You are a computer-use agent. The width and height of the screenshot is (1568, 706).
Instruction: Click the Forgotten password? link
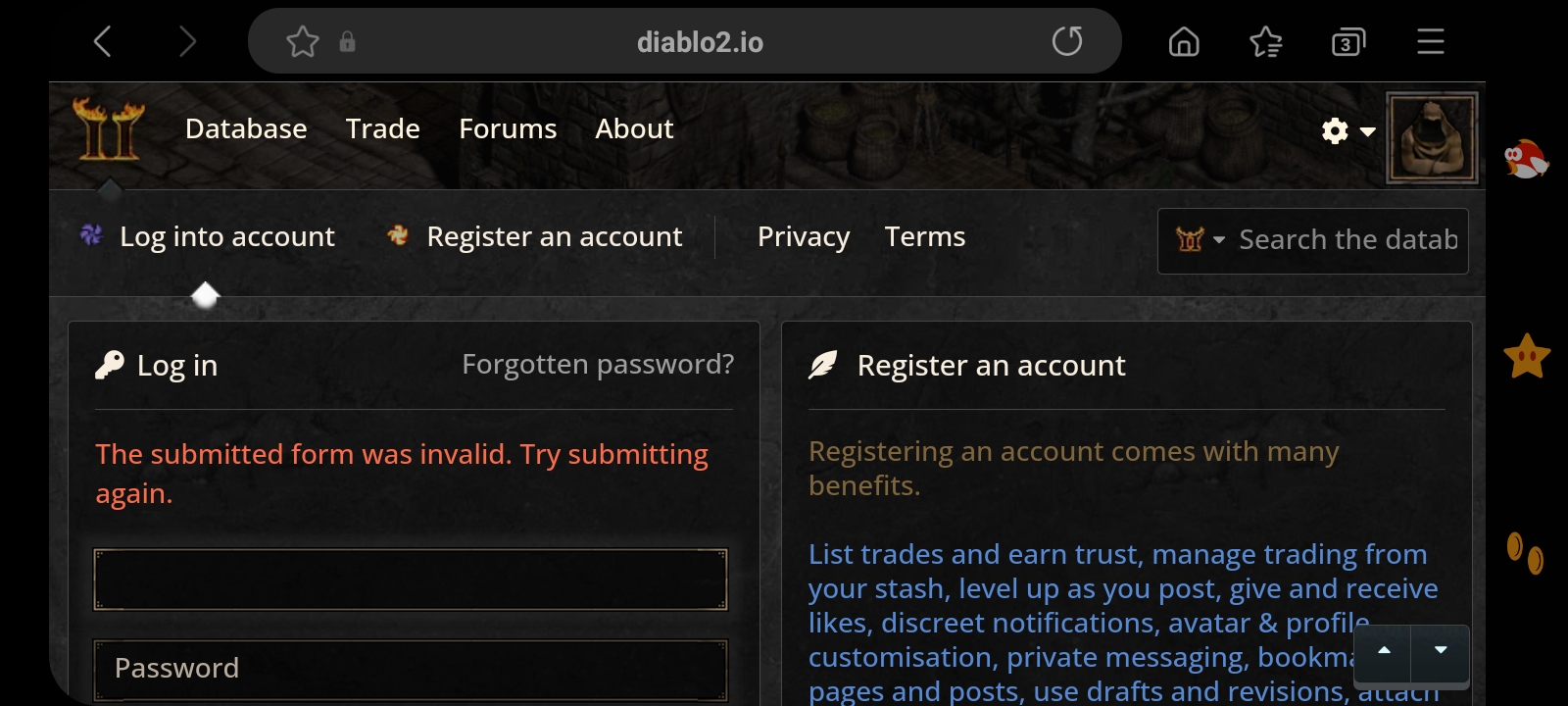(x=598, y=365)
